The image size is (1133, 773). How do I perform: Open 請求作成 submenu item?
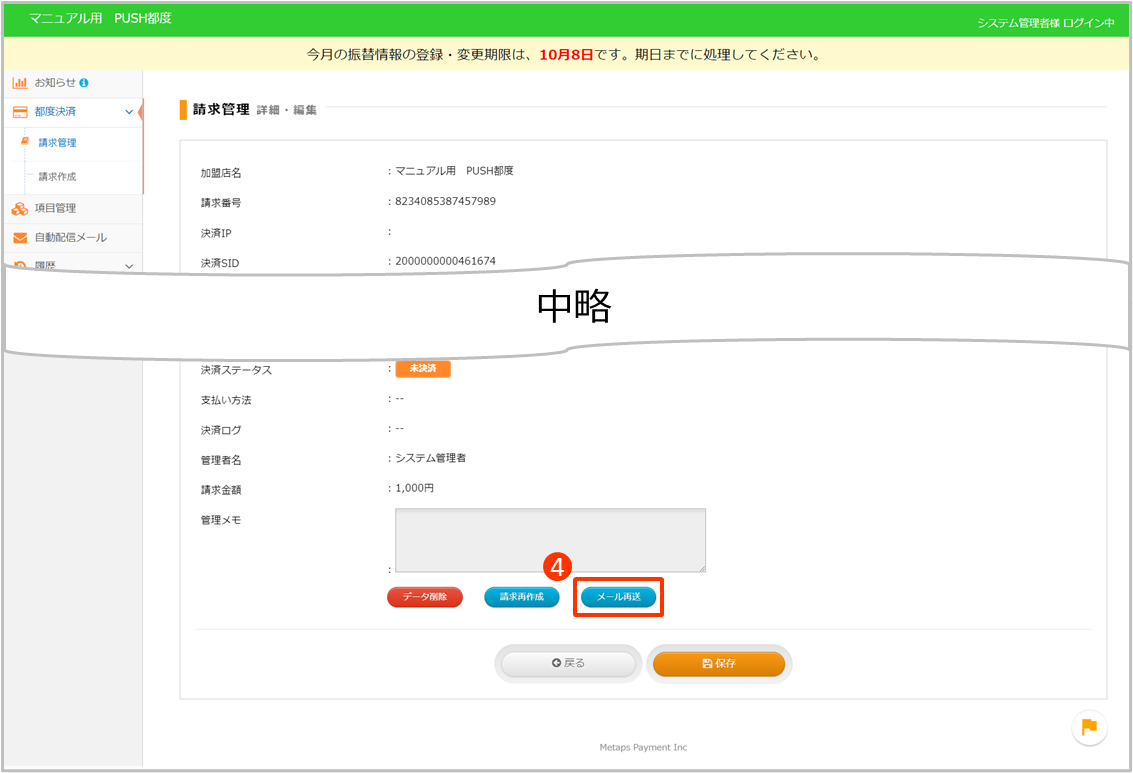(57, 177)
